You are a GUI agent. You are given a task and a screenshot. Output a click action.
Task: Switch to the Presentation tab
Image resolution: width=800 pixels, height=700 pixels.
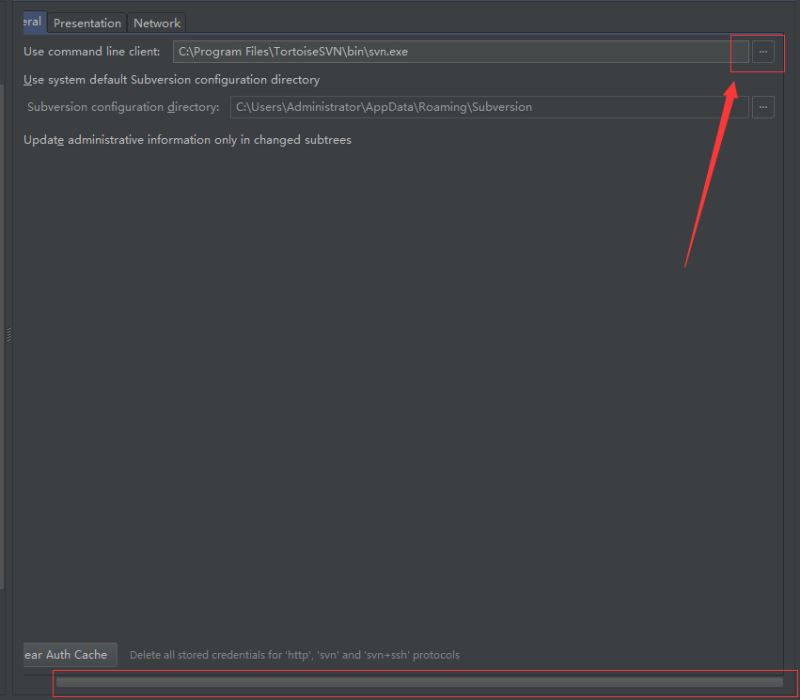click(x=87, y=22)
